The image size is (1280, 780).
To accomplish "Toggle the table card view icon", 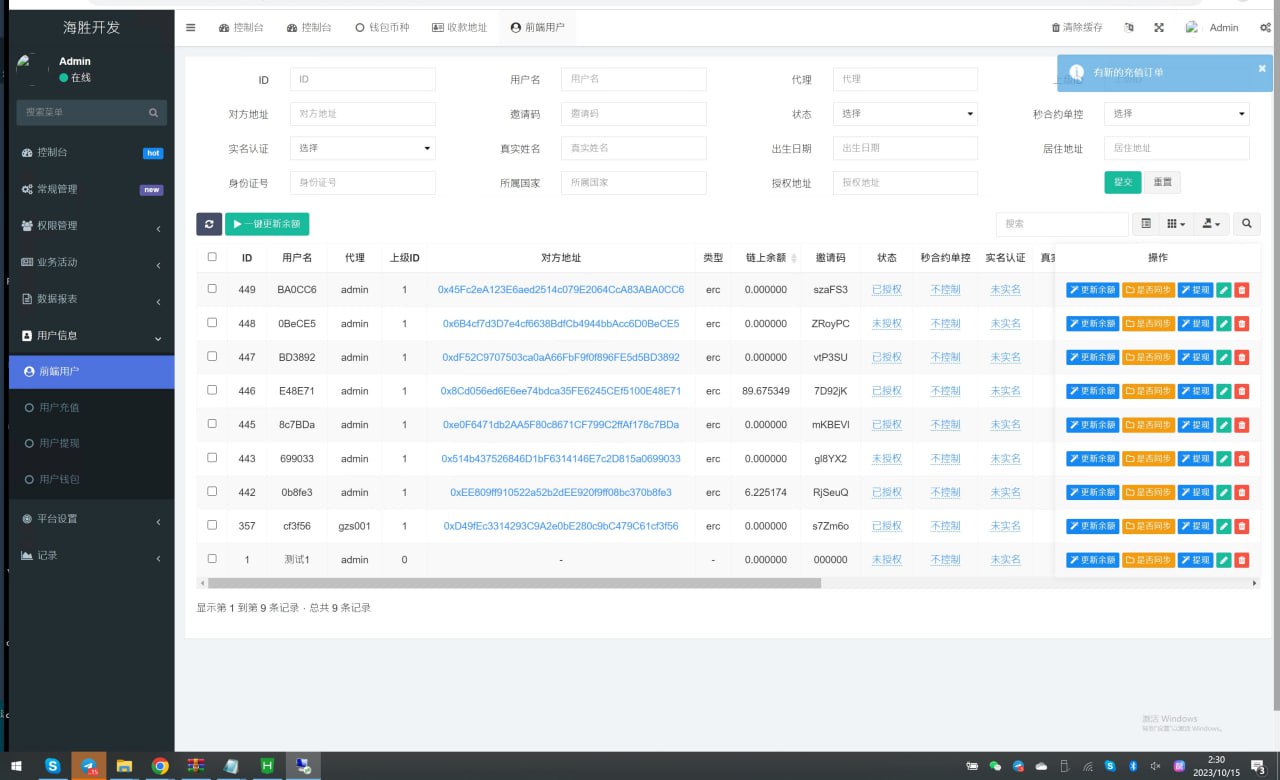I will pos(1146,224).
